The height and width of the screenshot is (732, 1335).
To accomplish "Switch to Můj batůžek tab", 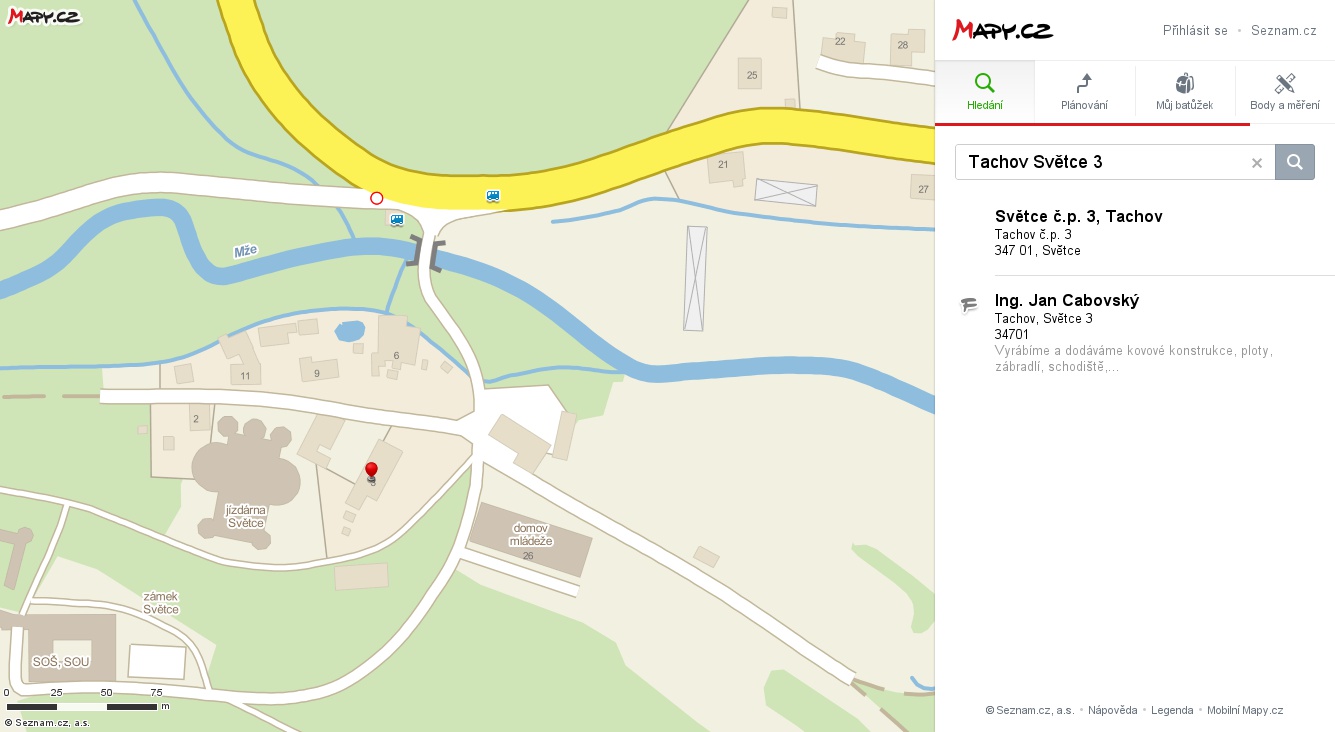I will [x=1184, y=92].
